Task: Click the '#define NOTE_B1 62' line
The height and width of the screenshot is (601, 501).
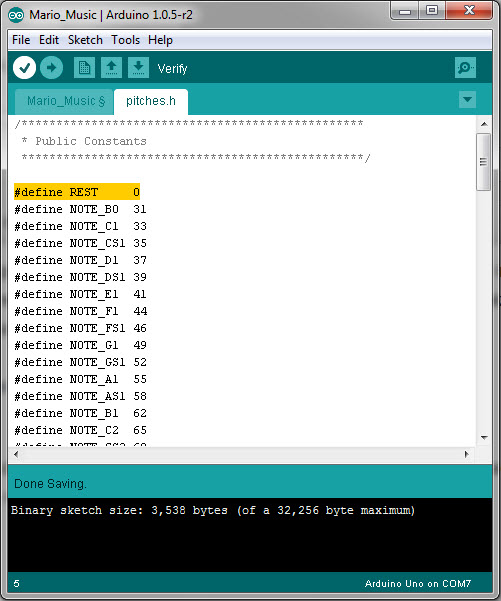Action: [x=80, y=413]
